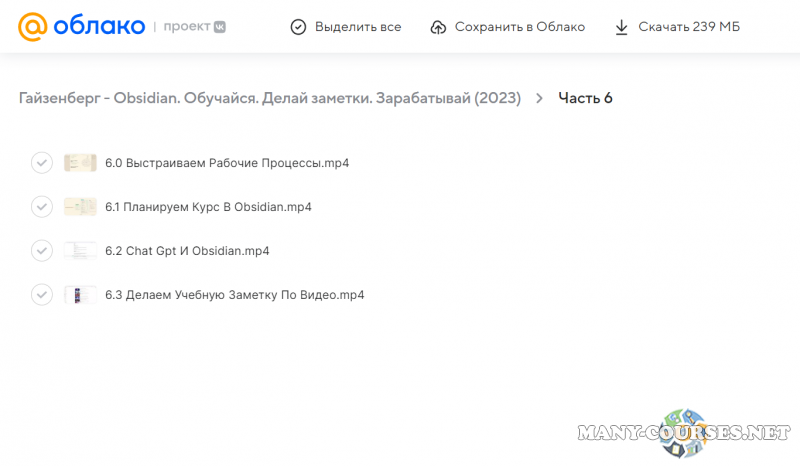Click the orange @ Облако logo icon
Screen dimensions: 800x466
point(32,26)
